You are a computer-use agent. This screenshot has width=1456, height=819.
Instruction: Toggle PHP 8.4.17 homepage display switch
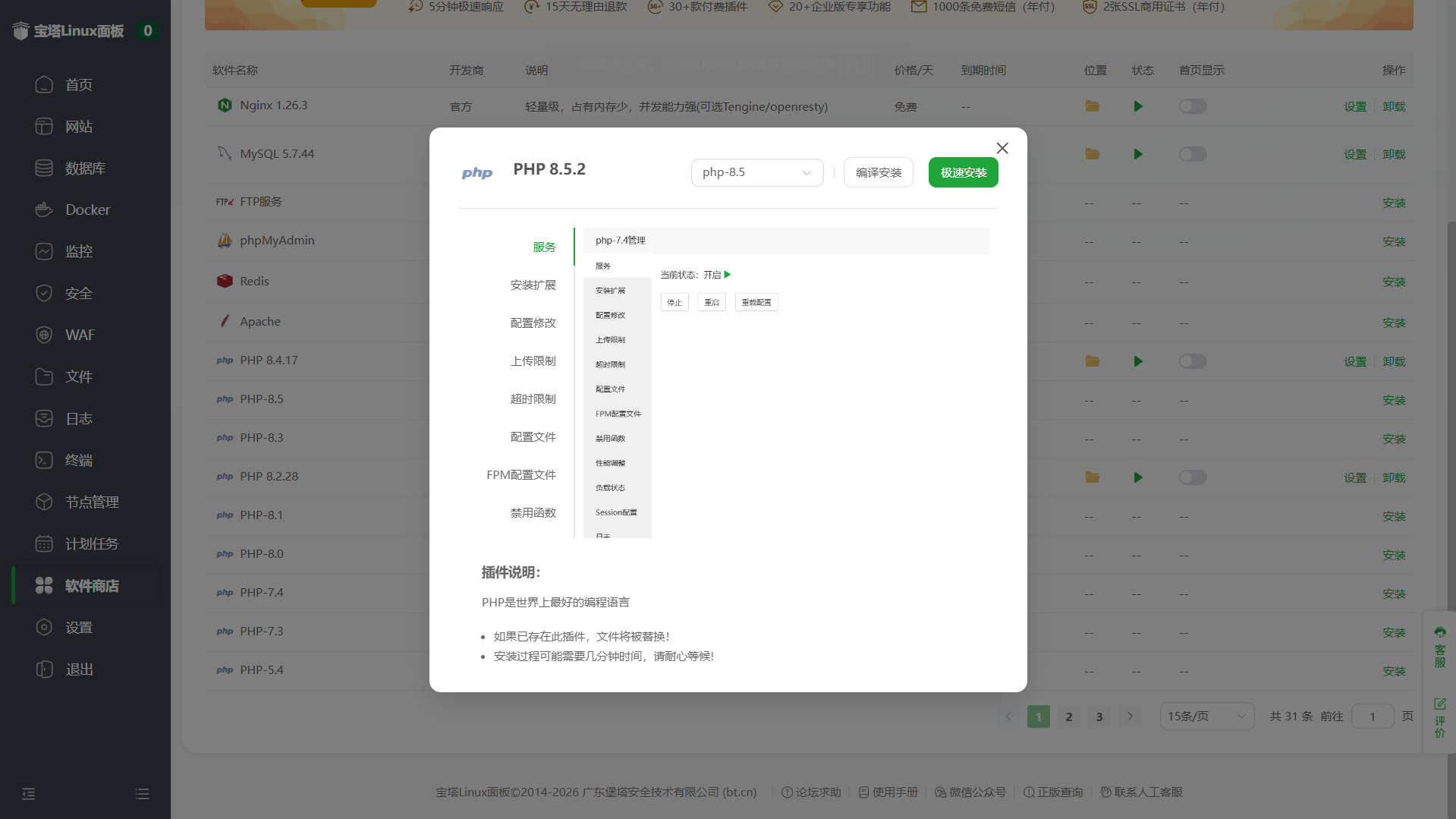pyautogui.click(x=1192, y=361)
